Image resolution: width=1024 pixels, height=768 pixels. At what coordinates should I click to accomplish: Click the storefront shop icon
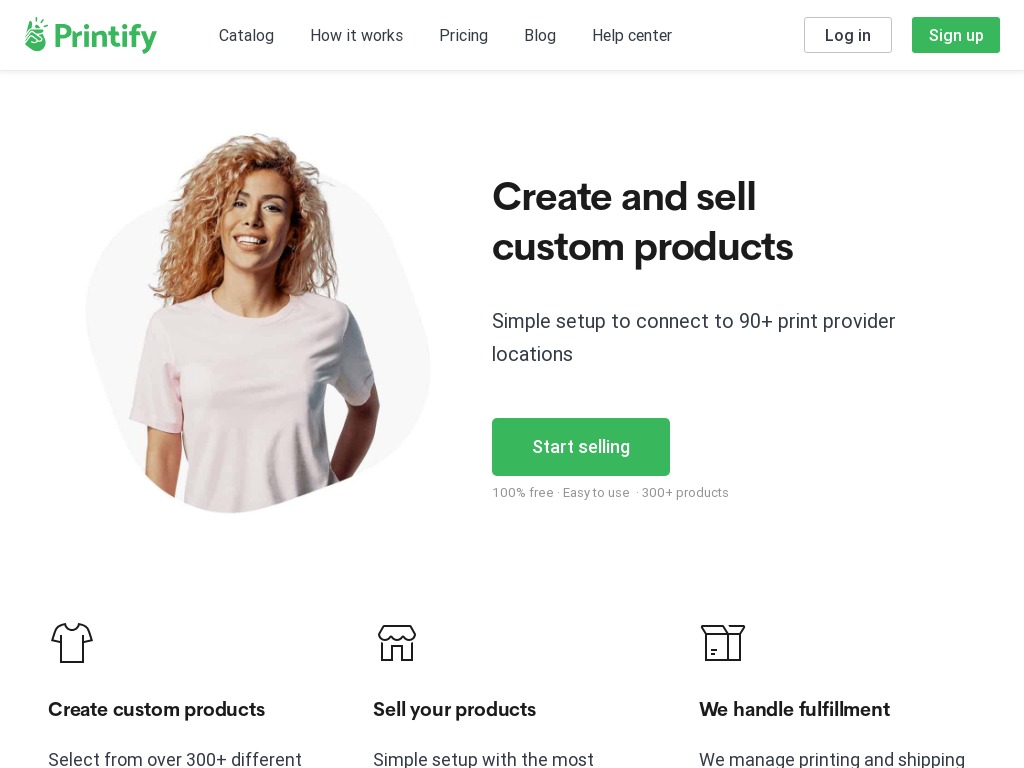pos(397,643)
